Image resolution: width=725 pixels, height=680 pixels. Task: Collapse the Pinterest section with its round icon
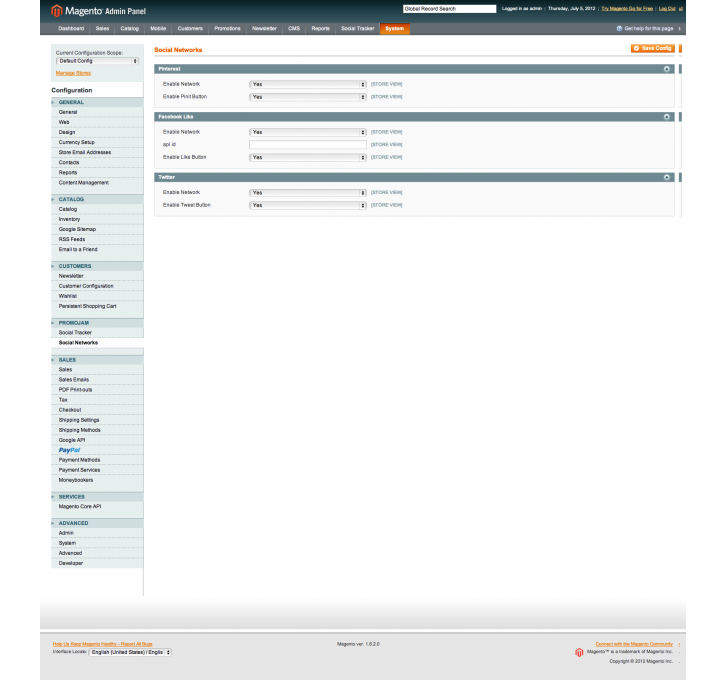click(x=666, y=69)
